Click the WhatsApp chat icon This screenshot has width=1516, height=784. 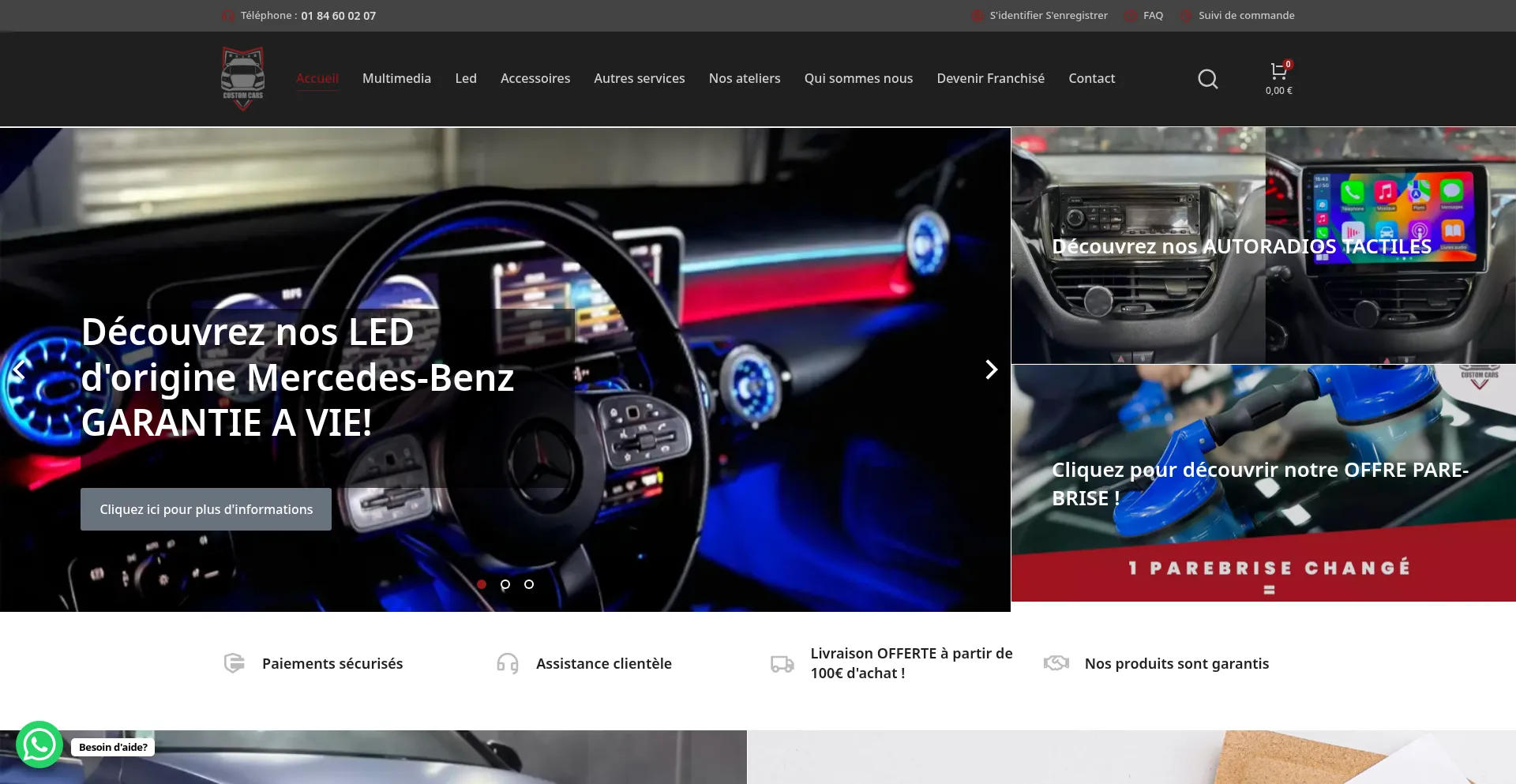coord(39,745)
